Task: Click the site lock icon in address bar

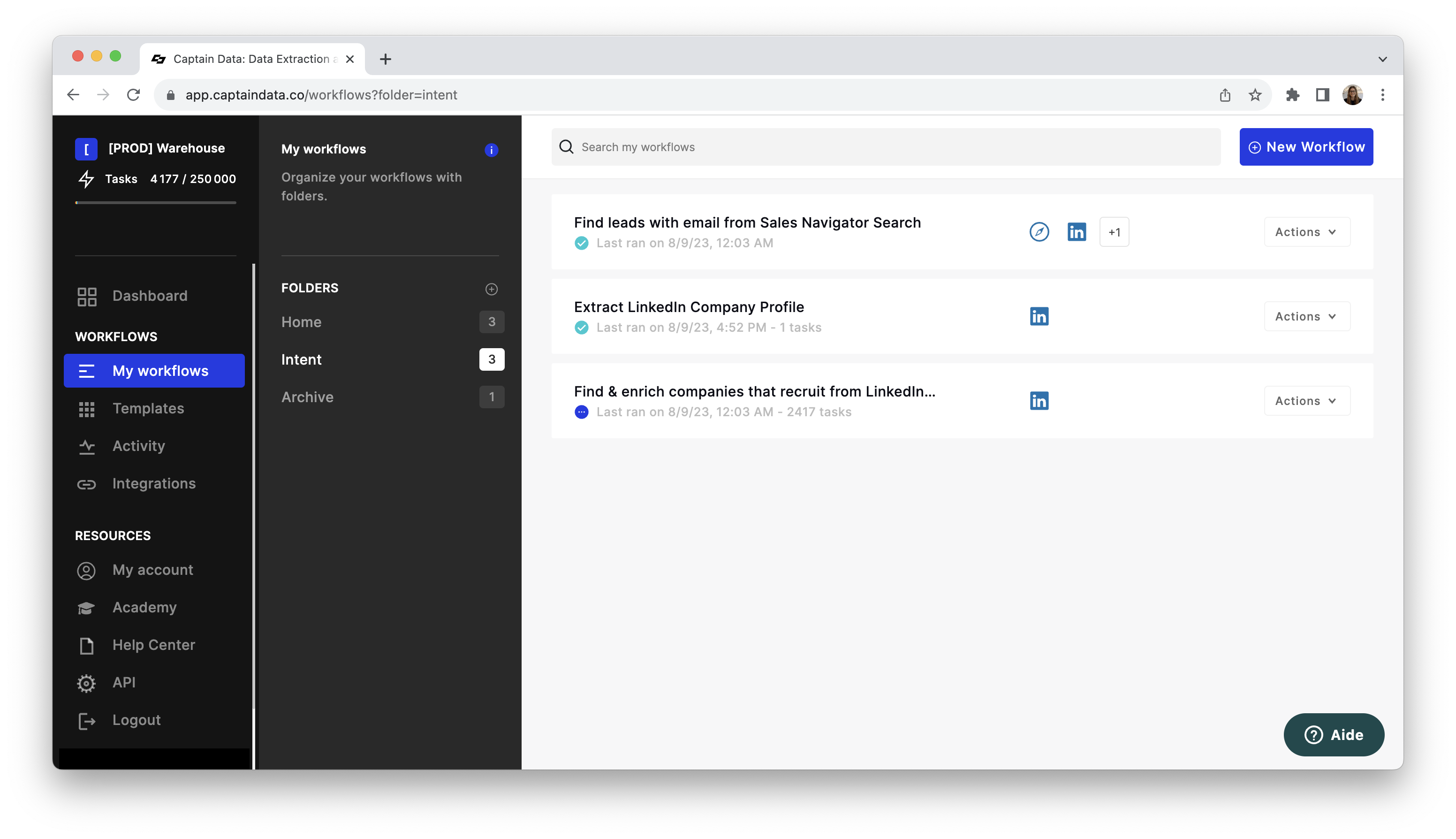Action: 170,94
